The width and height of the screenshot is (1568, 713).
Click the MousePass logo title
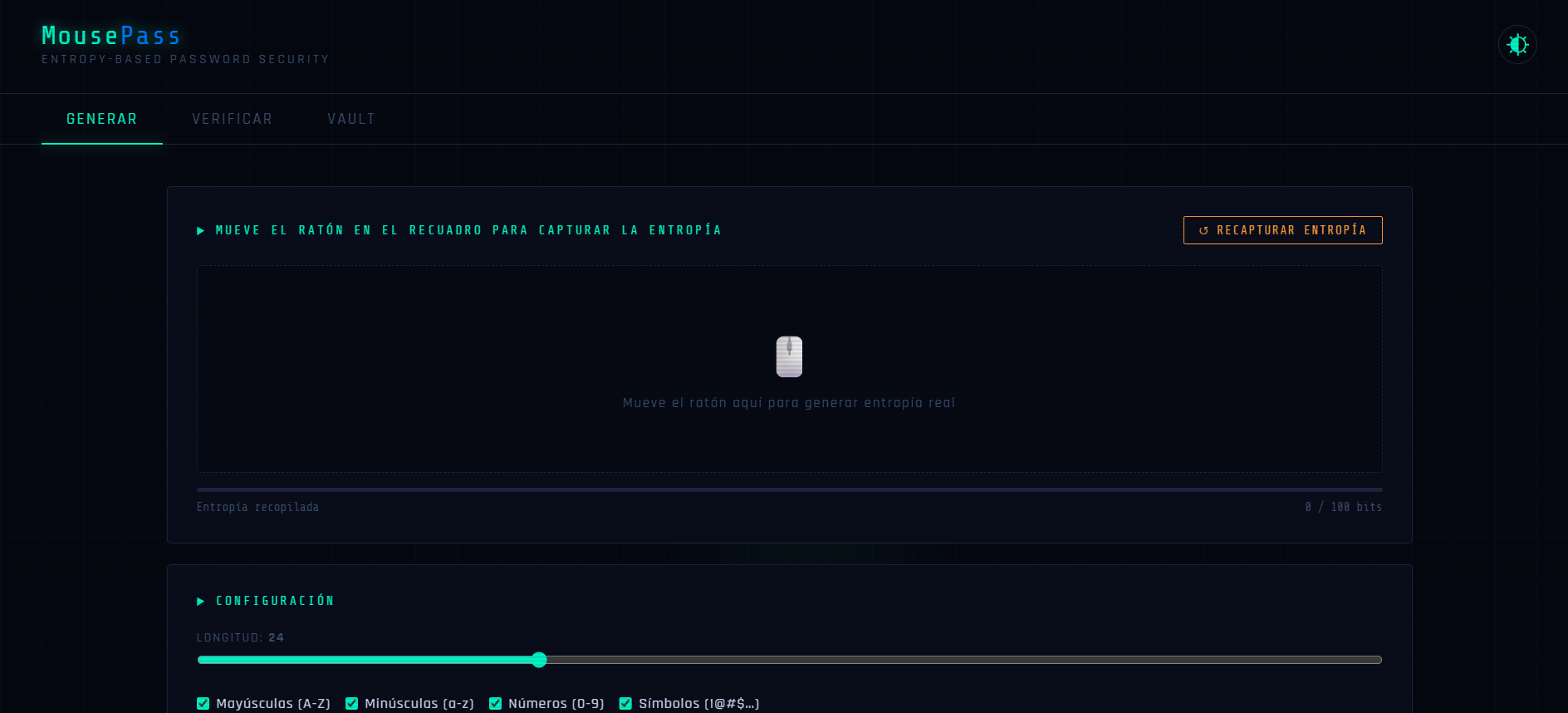tap(111, 36)
